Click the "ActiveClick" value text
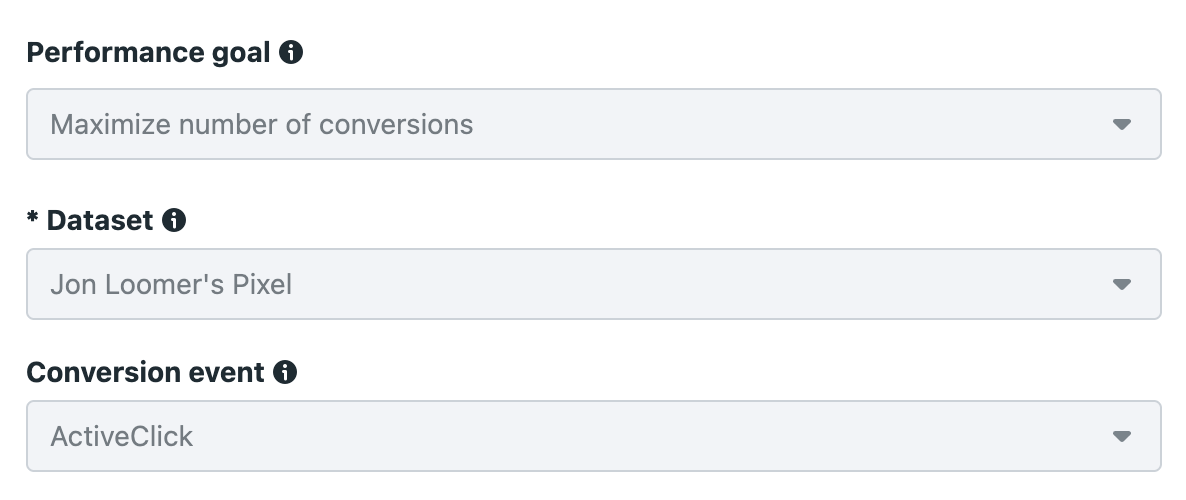Screen dimensions: 1186x500 pos(122,436)
